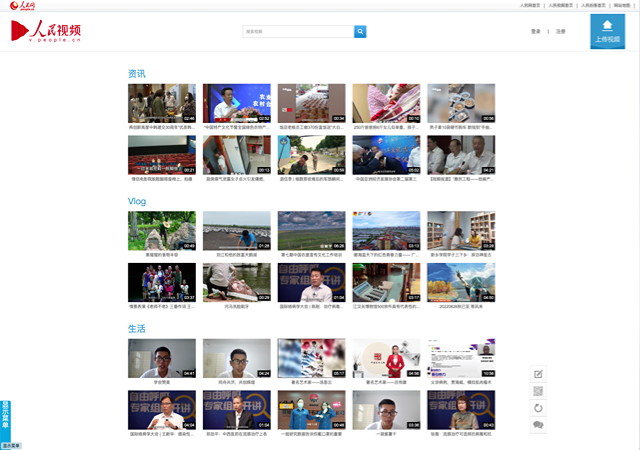Open 人民拍客首页 link in top bar

pyautogui.click(x=593, y=5)
